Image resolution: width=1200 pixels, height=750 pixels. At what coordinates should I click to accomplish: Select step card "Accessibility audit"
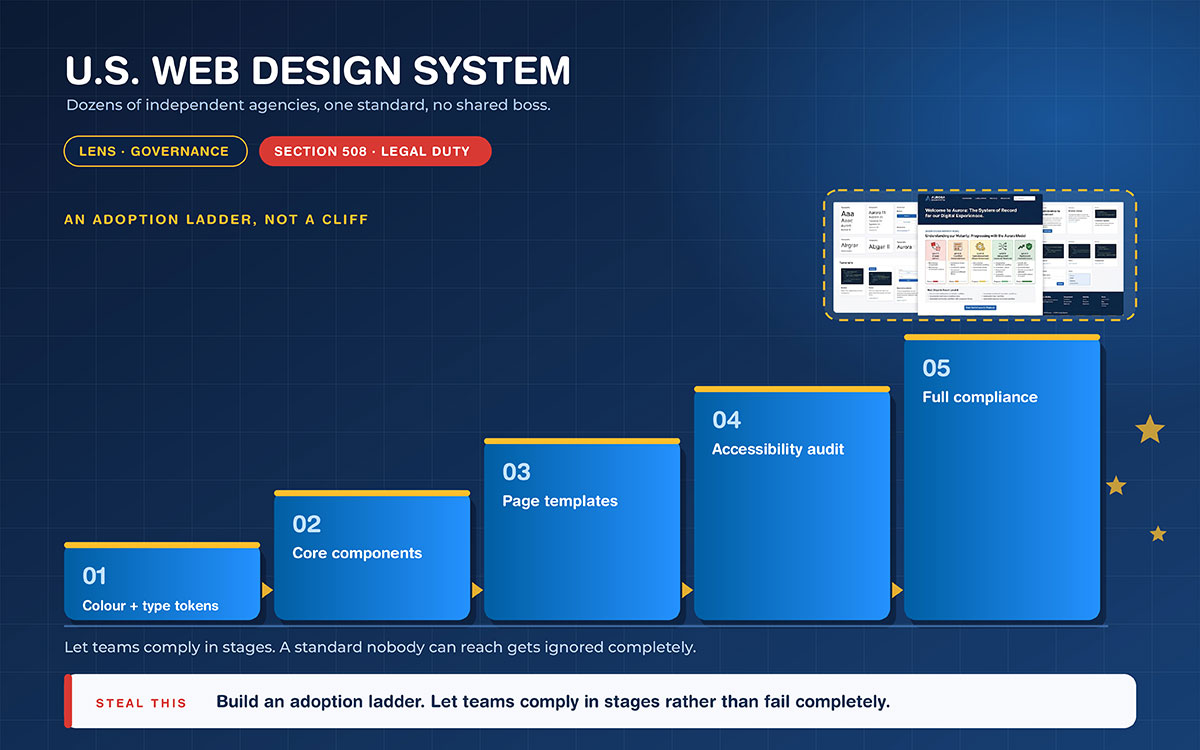(792, 503)
